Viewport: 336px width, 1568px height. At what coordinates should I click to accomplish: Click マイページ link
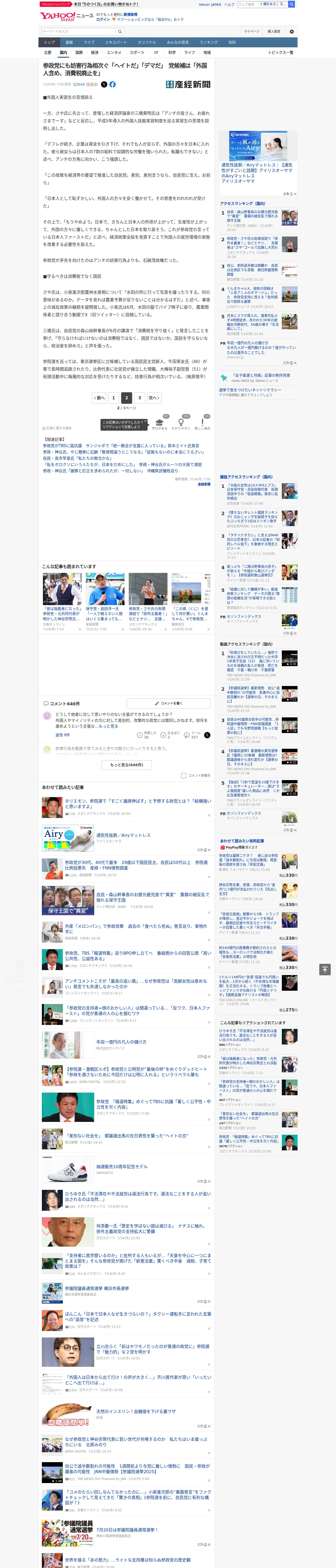coord(251,31)
